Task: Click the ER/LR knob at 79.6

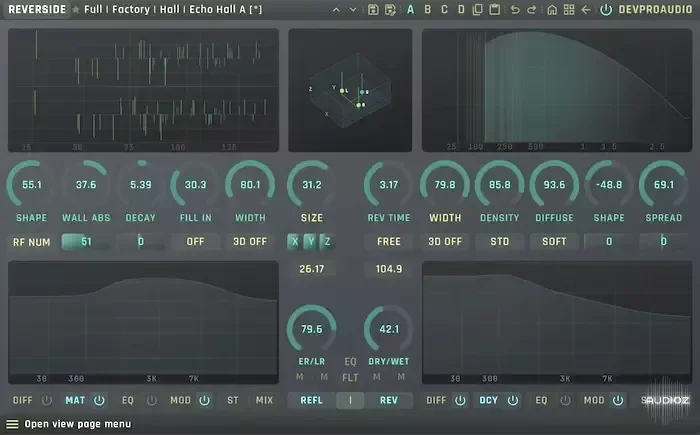Action: (x=312, y=329)
